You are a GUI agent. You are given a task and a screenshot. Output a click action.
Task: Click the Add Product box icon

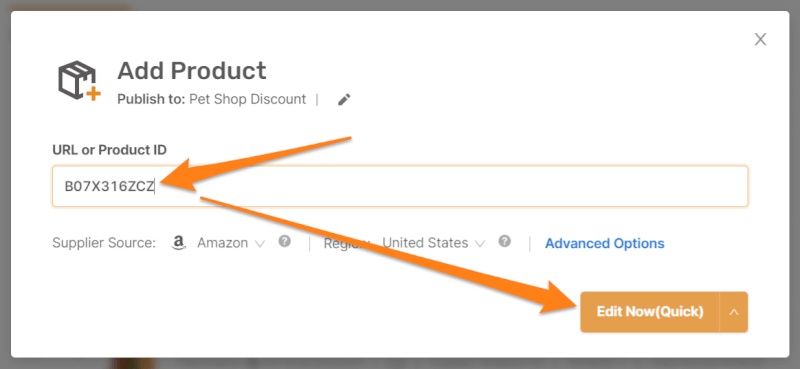(x=79, y=80)
